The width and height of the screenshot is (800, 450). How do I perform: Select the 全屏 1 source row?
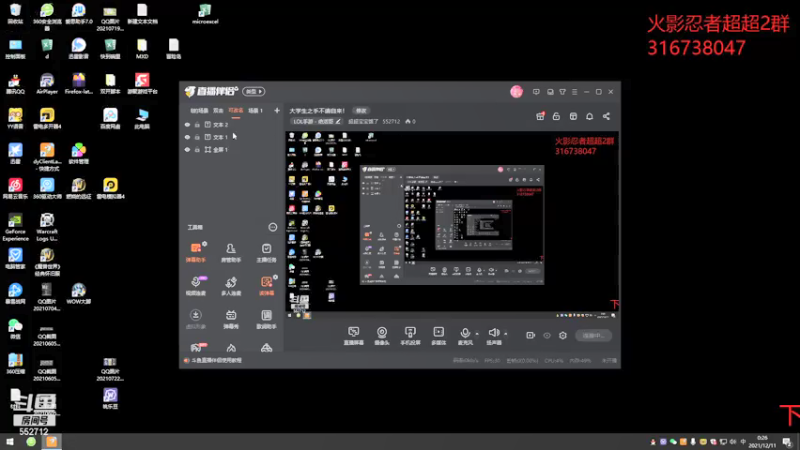point(232,149)
